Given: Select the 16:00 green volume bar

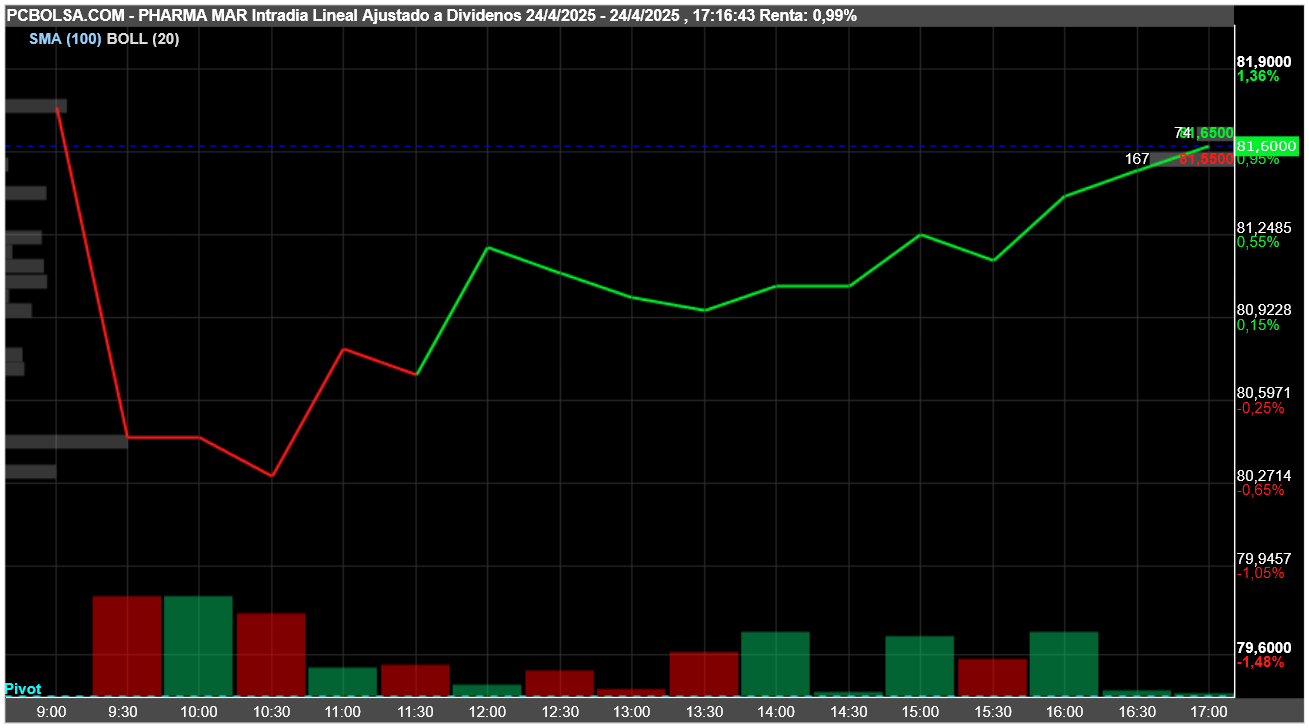Looking at the screenshot, I should coord(1064,664).
